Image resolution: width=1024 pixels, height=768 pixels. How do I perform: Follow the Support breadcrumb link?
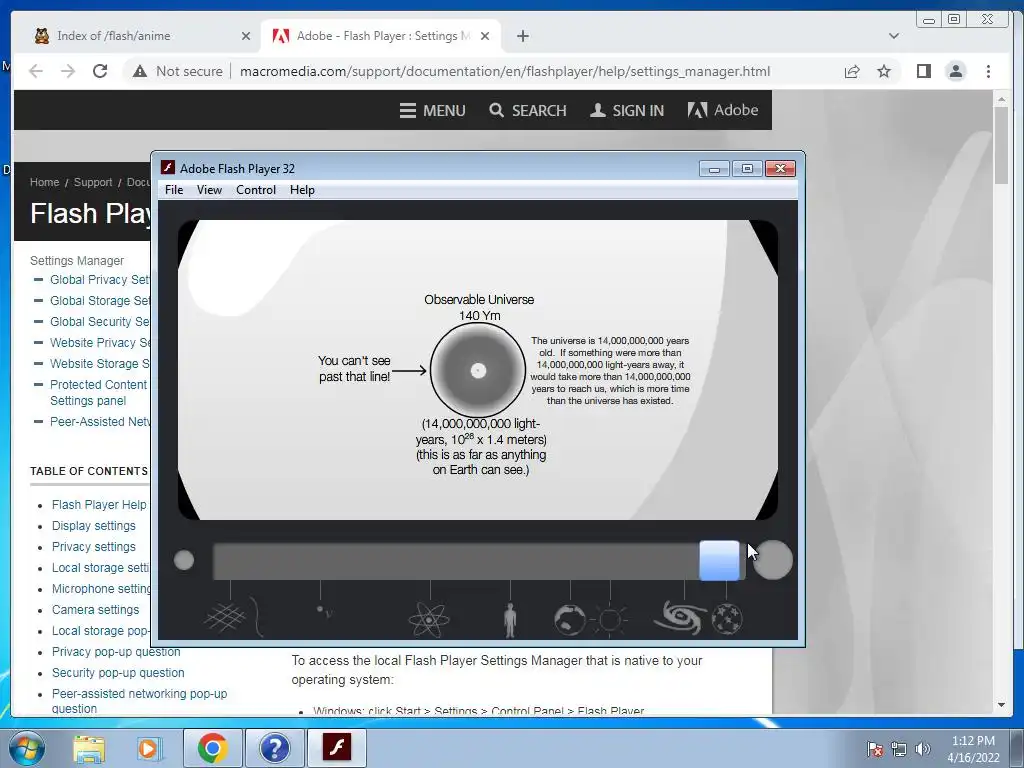pos(93,182)
